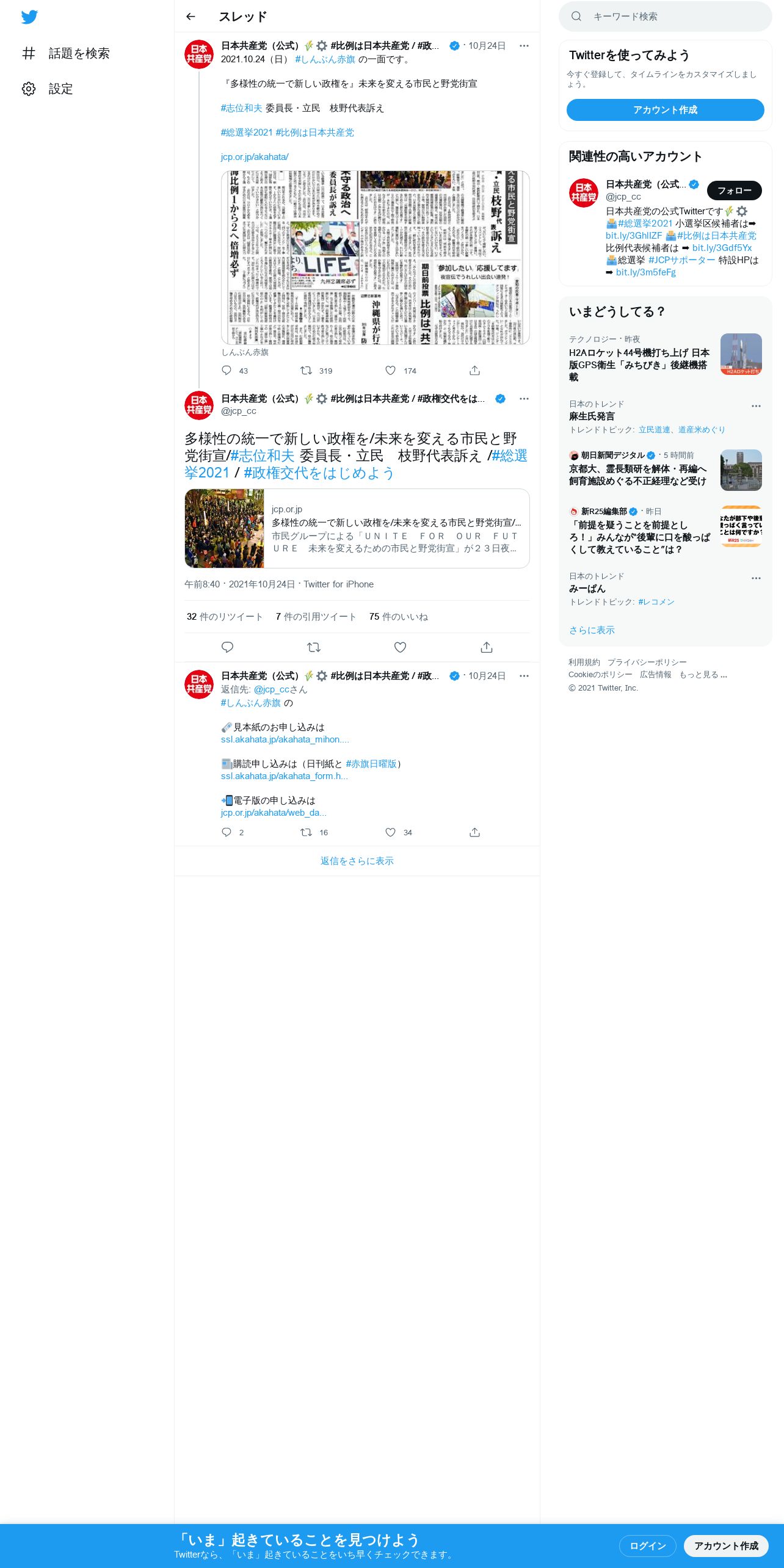Open bit.ly/3m5feFg link in bio
The height and width of the screenshot is (1568, 784).
pos(646,272)
